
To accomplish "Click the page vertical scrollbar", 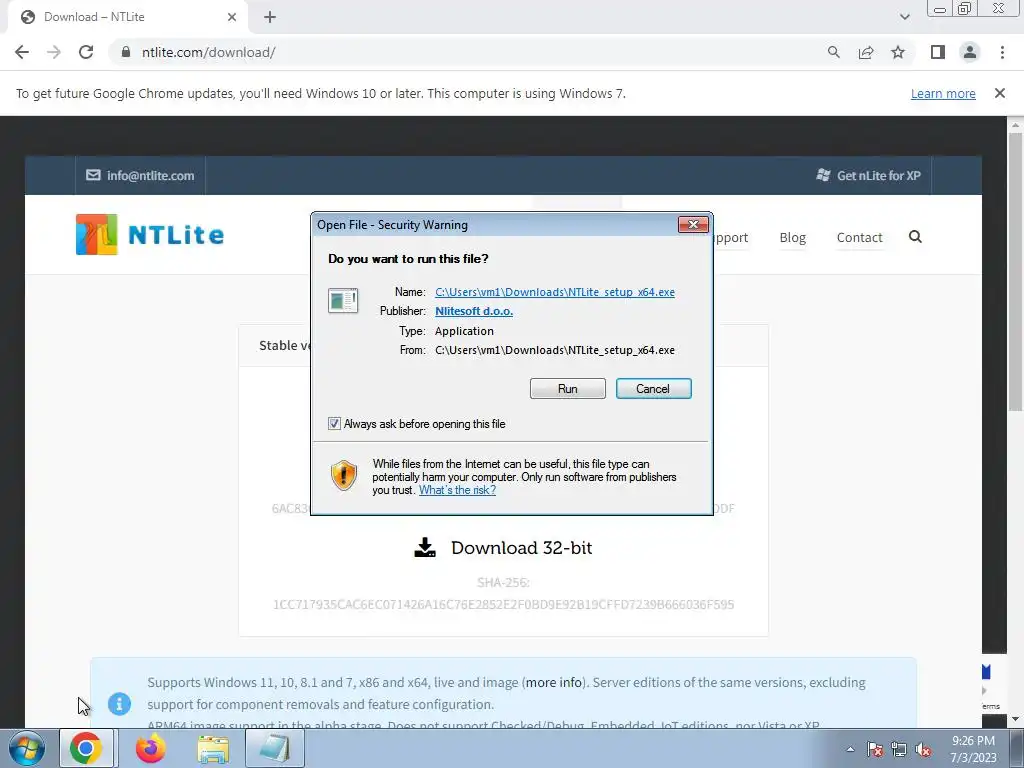I will click(x=1015, y=271).
